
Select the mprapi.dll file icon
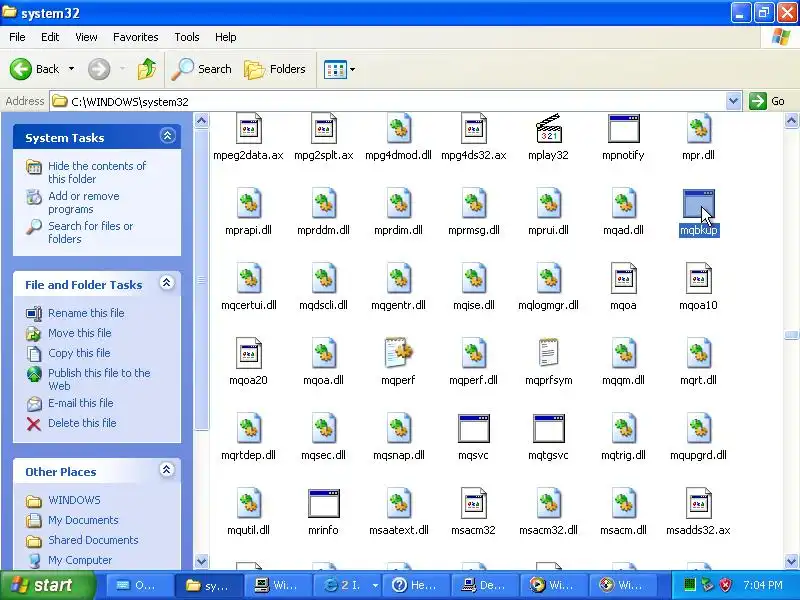248,204
